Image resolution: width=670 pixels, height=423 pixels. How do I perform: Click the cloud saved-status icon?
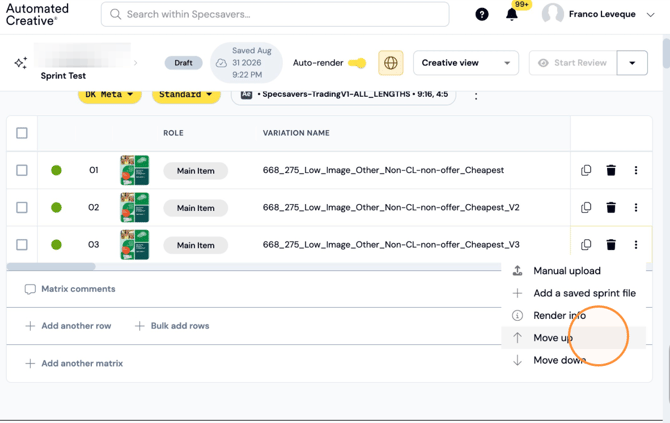(x=221, y=63)
